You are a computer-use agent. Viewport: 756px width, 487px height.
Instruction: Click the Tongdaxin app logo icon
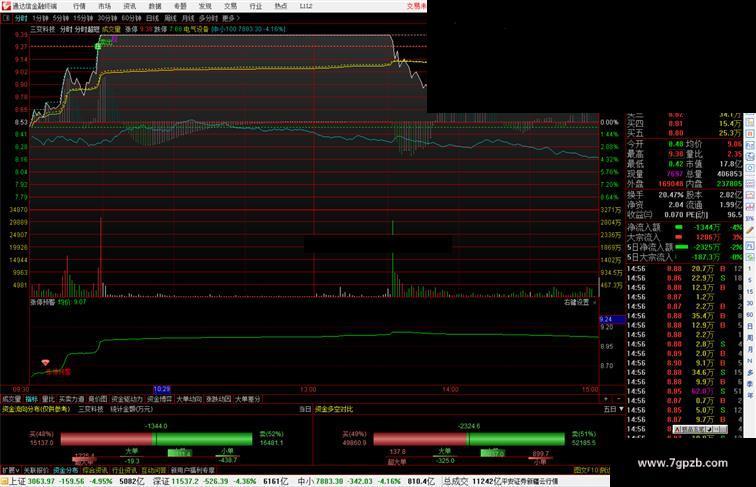[6, 6]
